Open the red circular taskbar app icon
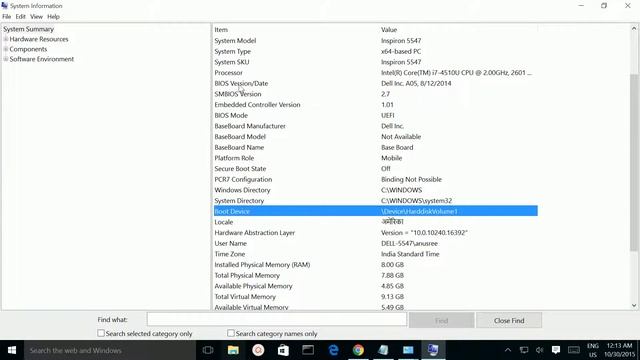The width and height of the screenshot is (640, 360). pyautogui.click(x=258, y=350)
